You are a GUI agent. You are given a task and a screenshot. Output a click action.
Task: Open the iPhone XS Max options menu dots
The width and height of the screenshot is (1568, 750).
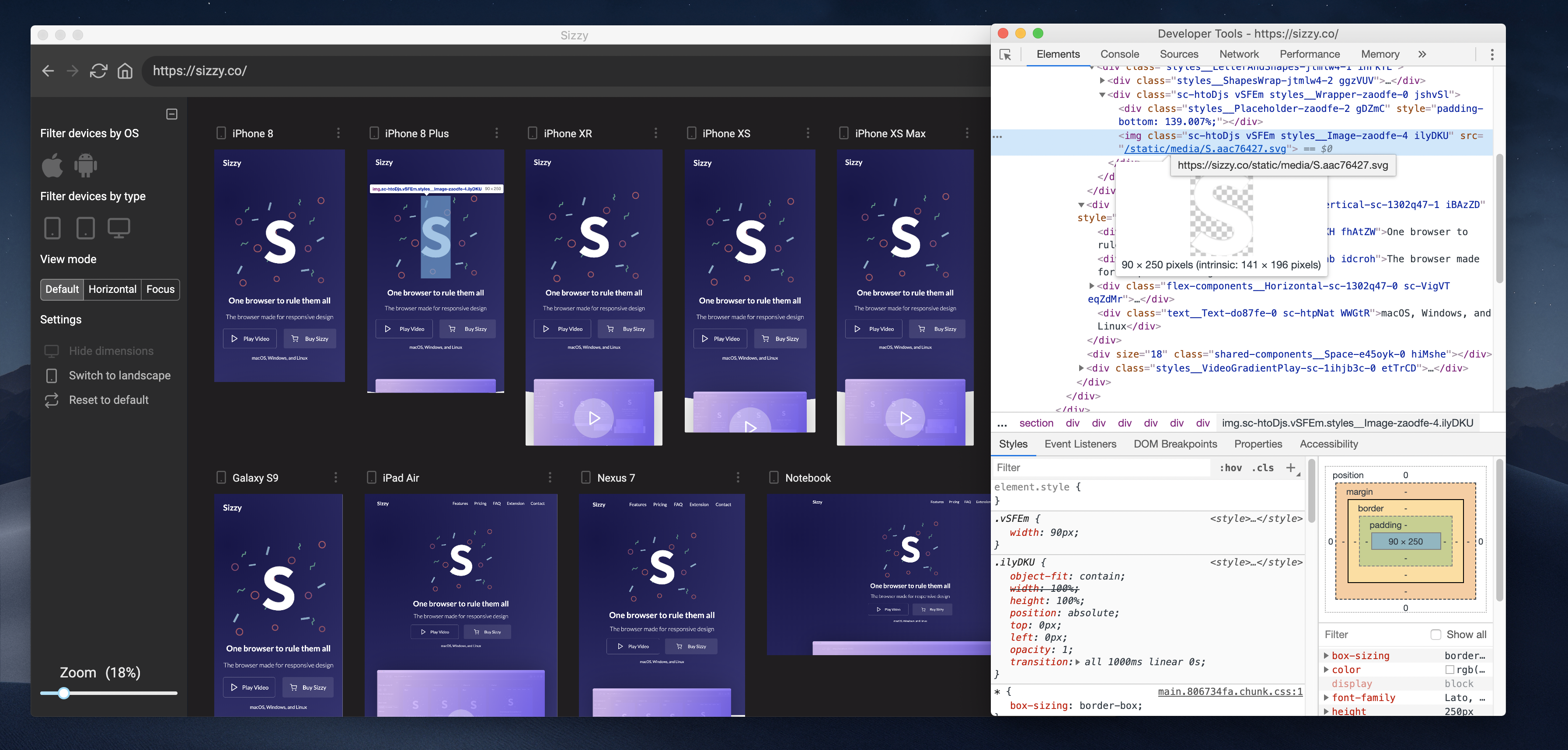pos(967,133)
